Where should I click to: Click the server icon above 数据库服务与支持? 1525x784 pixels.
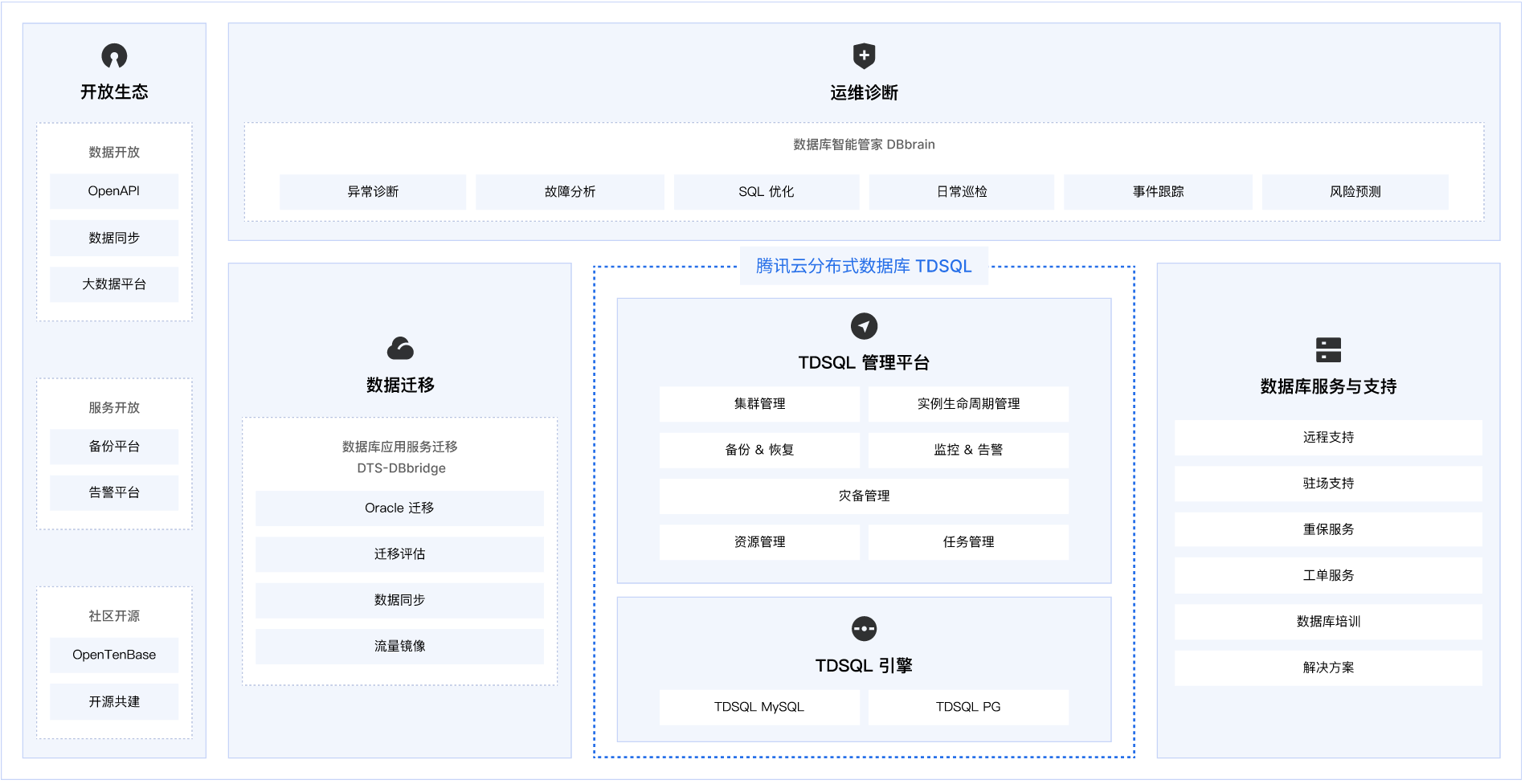pos(1328,350)
